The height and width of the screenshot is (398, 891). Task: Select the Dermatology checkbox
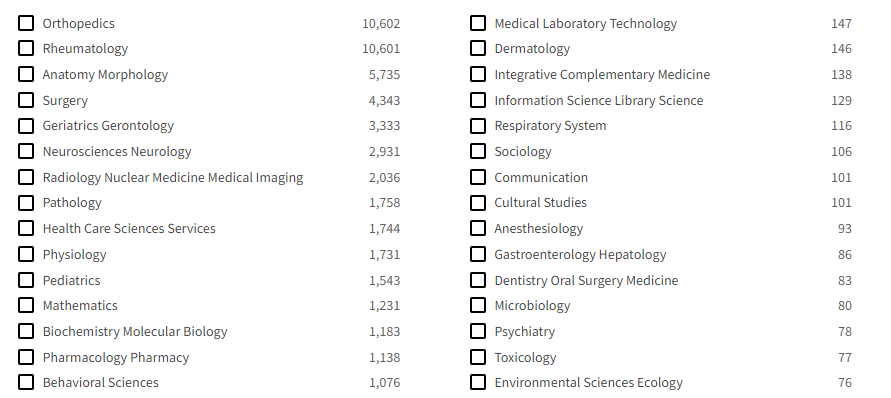478,48
